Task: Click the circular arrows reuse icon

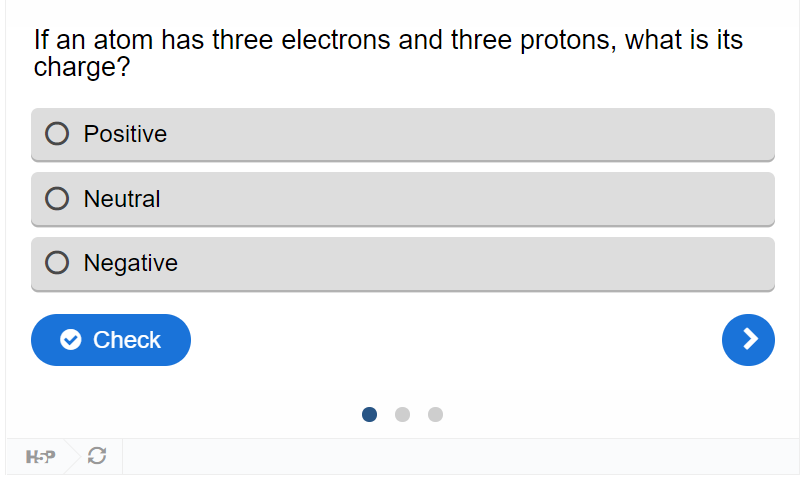Action: click(x=97, y=455)
